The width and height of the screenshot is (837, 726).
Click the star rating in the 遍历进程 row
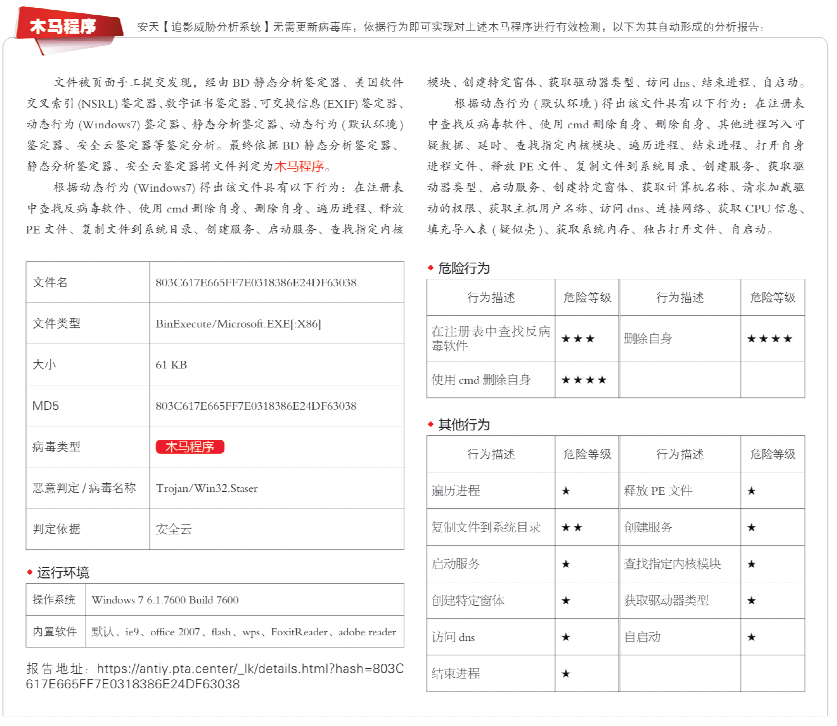(x=566, y=491)
